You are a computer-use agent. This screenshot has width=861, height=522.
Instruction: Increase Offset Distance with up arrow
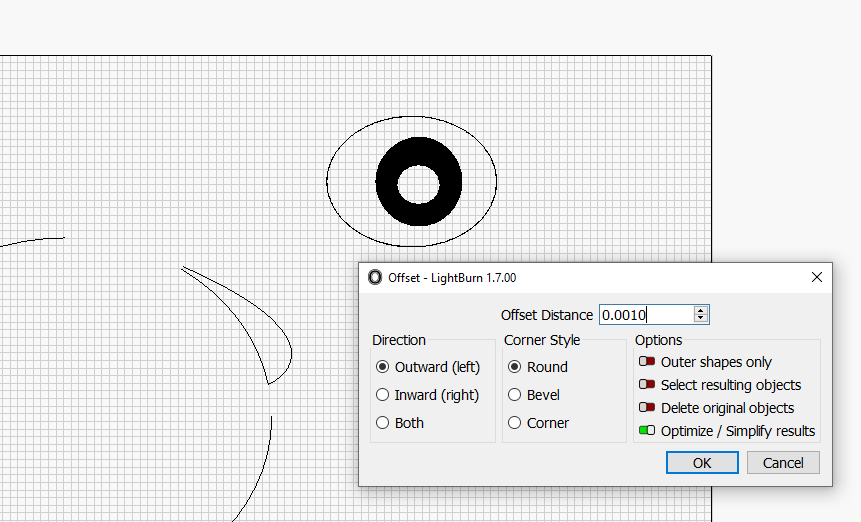(x=701, y=311)
